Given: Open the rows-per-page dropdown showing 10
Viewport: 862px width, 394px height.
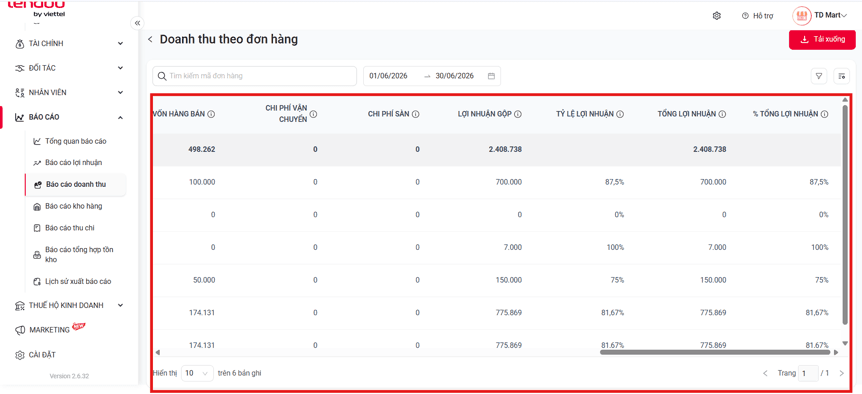Looking at the screenshot, I should (x=197, y=373).
